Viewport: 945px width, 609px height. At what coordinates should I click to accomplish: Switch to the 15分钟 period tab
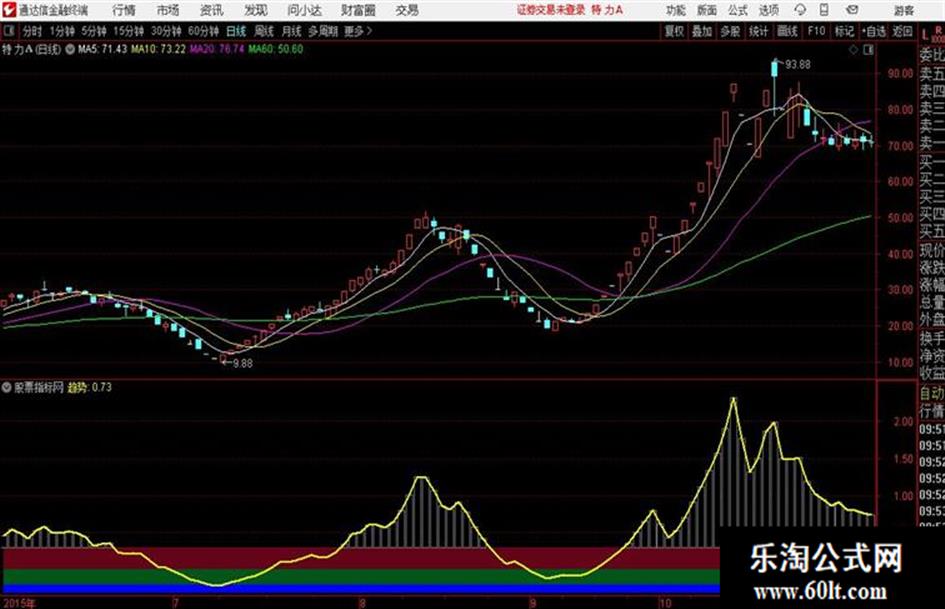[x=128, y=31]
